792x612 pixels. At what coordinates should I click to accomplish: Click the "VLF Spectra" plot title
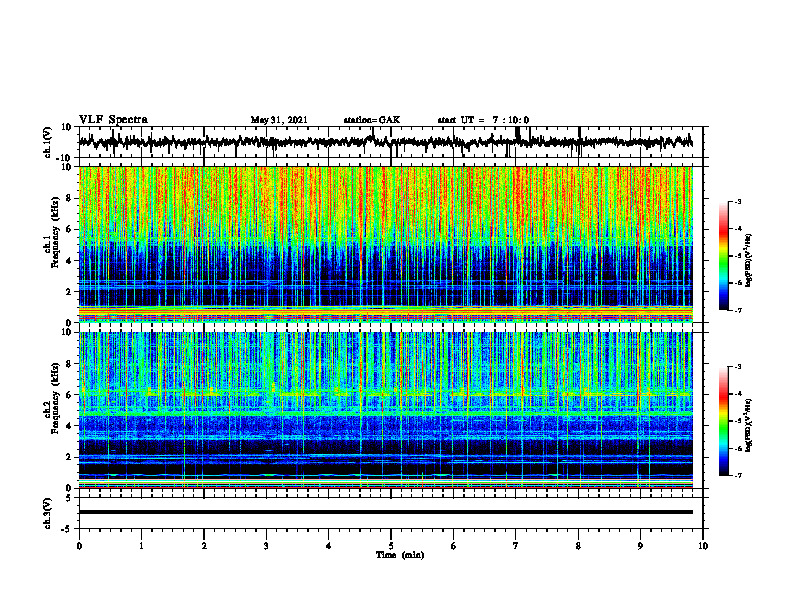[x=113, y=120]
